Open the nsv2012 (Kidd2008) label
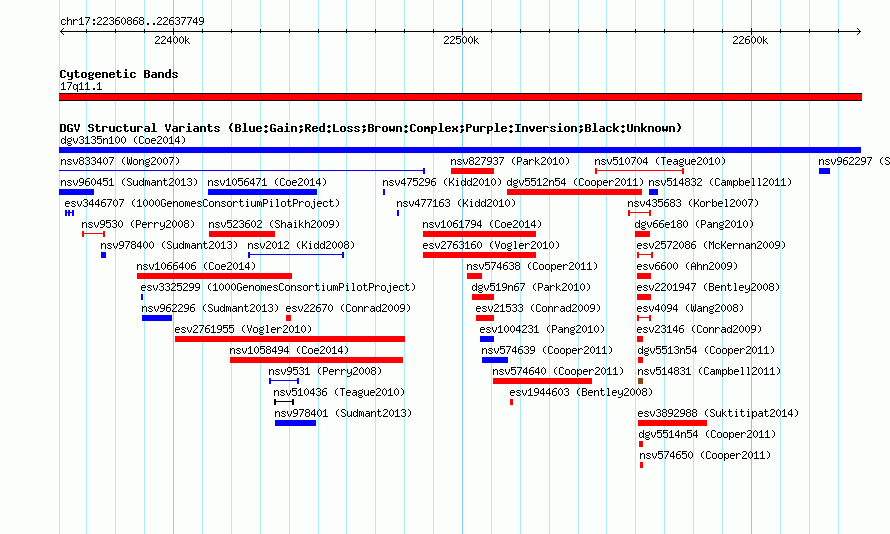This screenshot has height=534, width=890. (x=301, y=245)
